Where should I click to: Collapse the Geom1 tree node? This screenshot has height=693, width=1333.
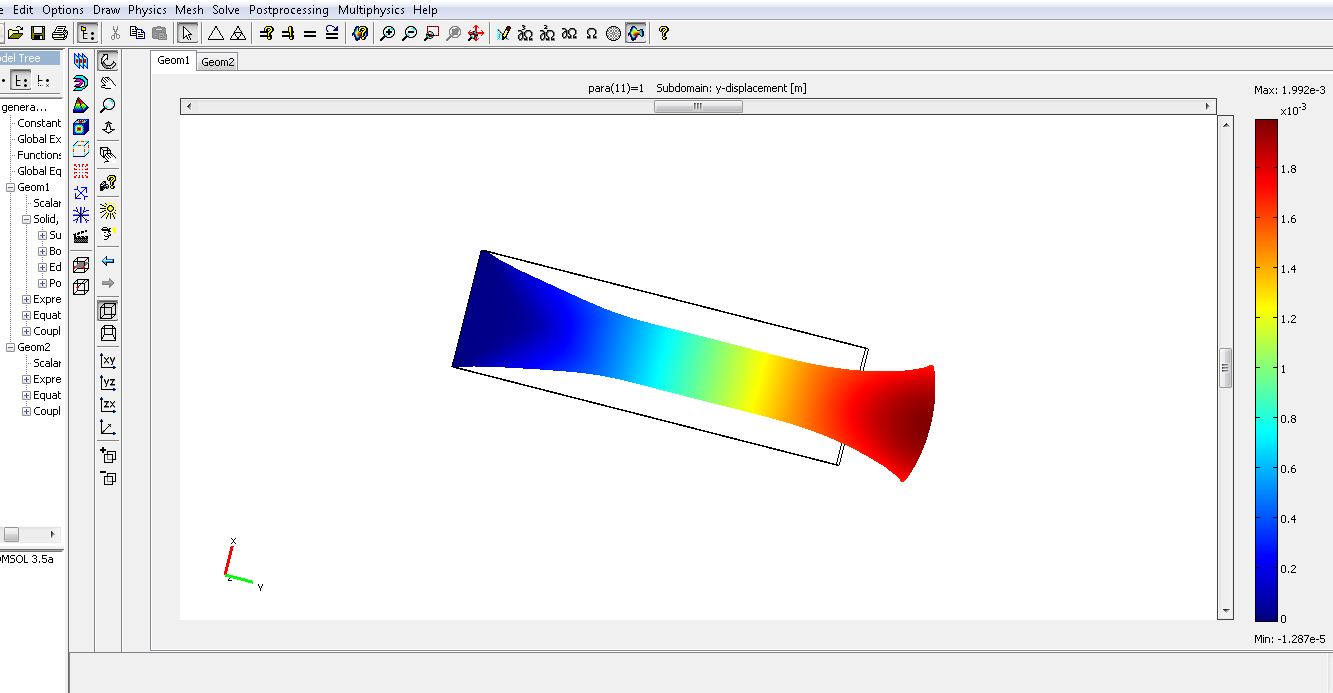pos(10,187)
